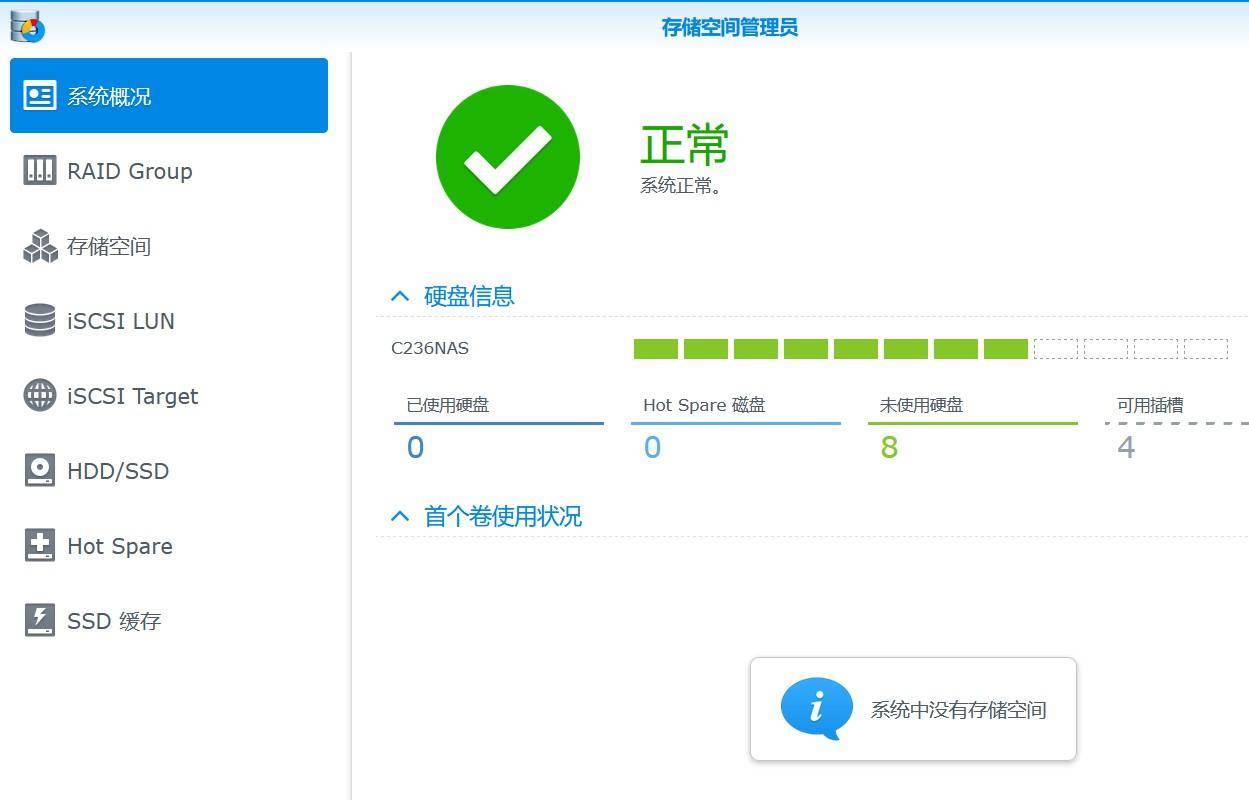Open the iSCSI Target globe icon
Image resolution: width=1249 pixels, height=800 pixels.
tap(39, 395)
